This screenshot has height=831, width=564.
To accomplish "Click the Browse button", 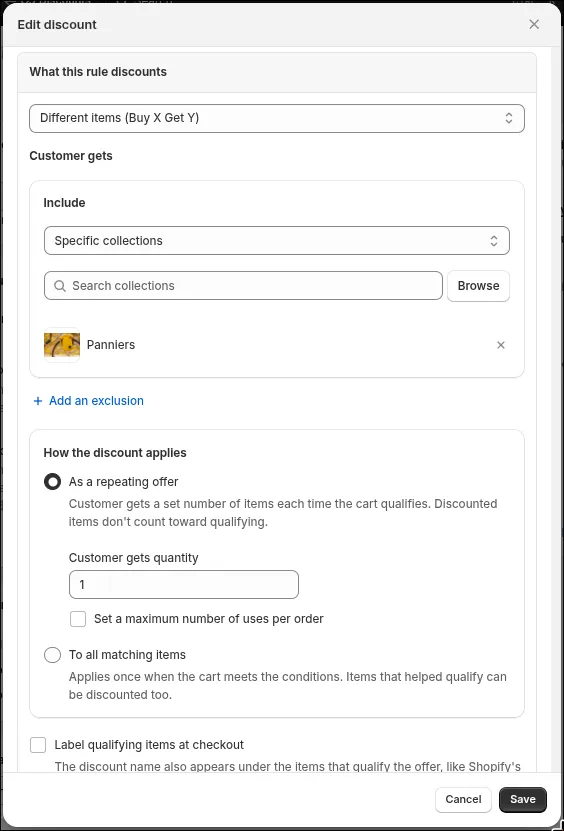I will coord(478,286).
